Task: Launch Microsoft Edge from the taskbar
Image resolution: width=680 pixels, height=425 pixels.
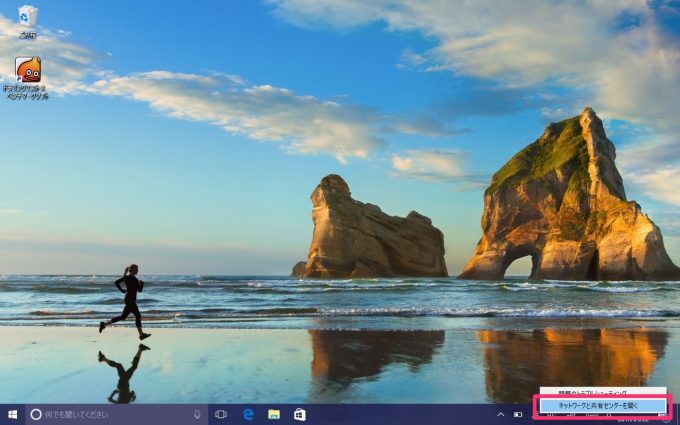Action: point(248,415)
